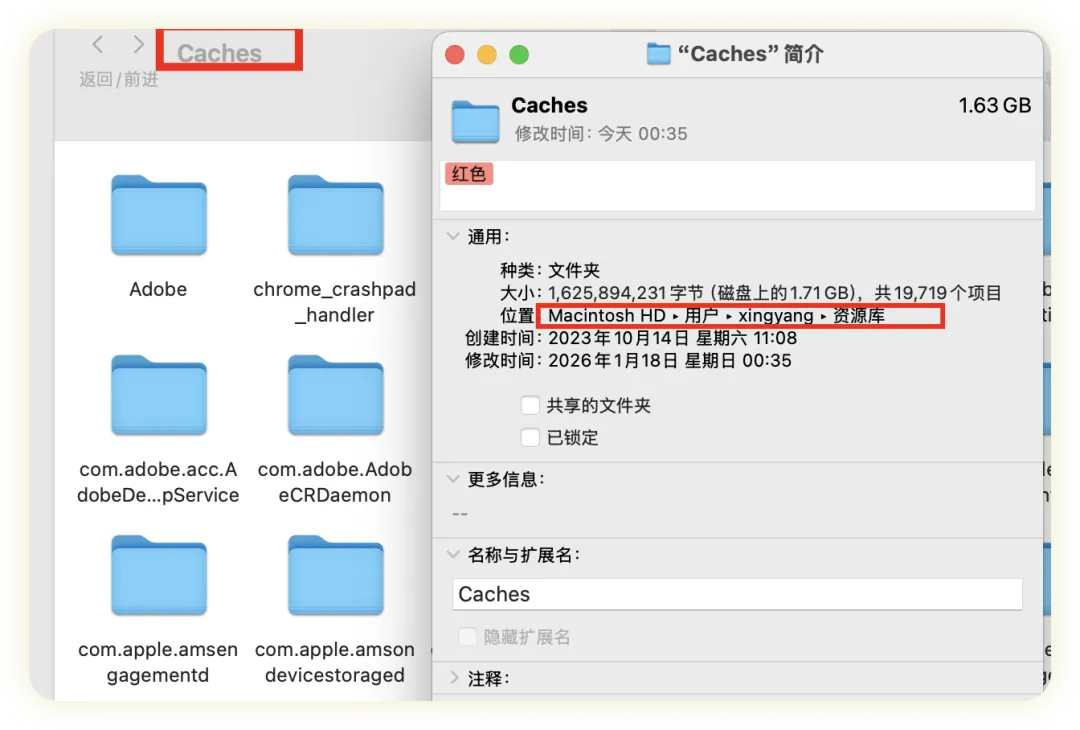Click the 创建时间 date value

pyautogui.click(x=672, y=338)
